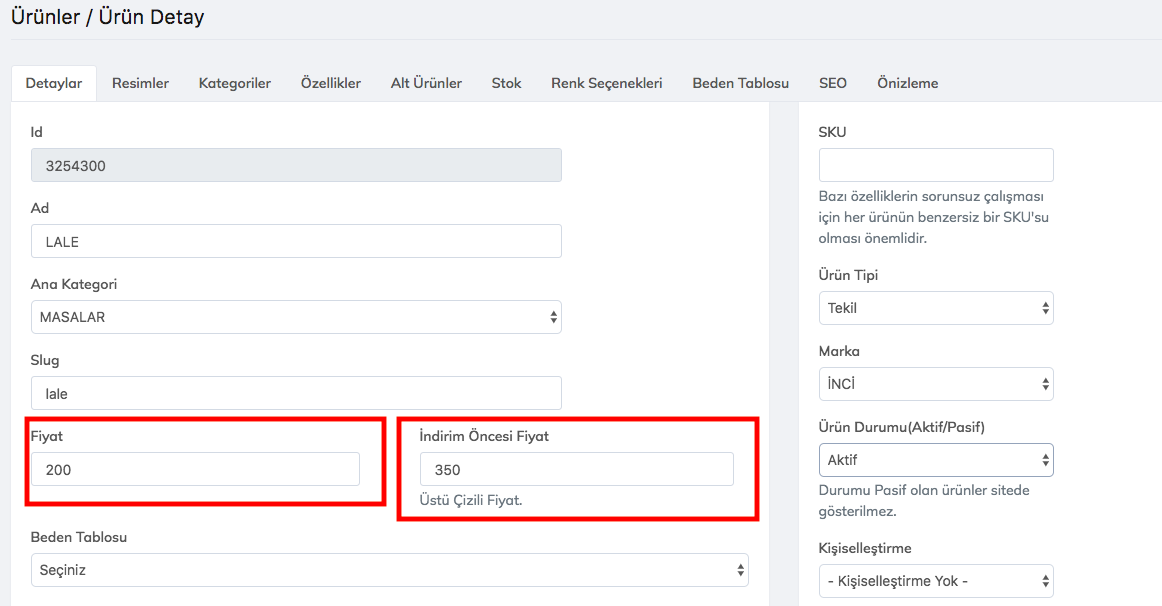Viewport: 1162px width, 606px height.
Task: Open the Alt Ürünler tab
Action: (x=426, y=83)
